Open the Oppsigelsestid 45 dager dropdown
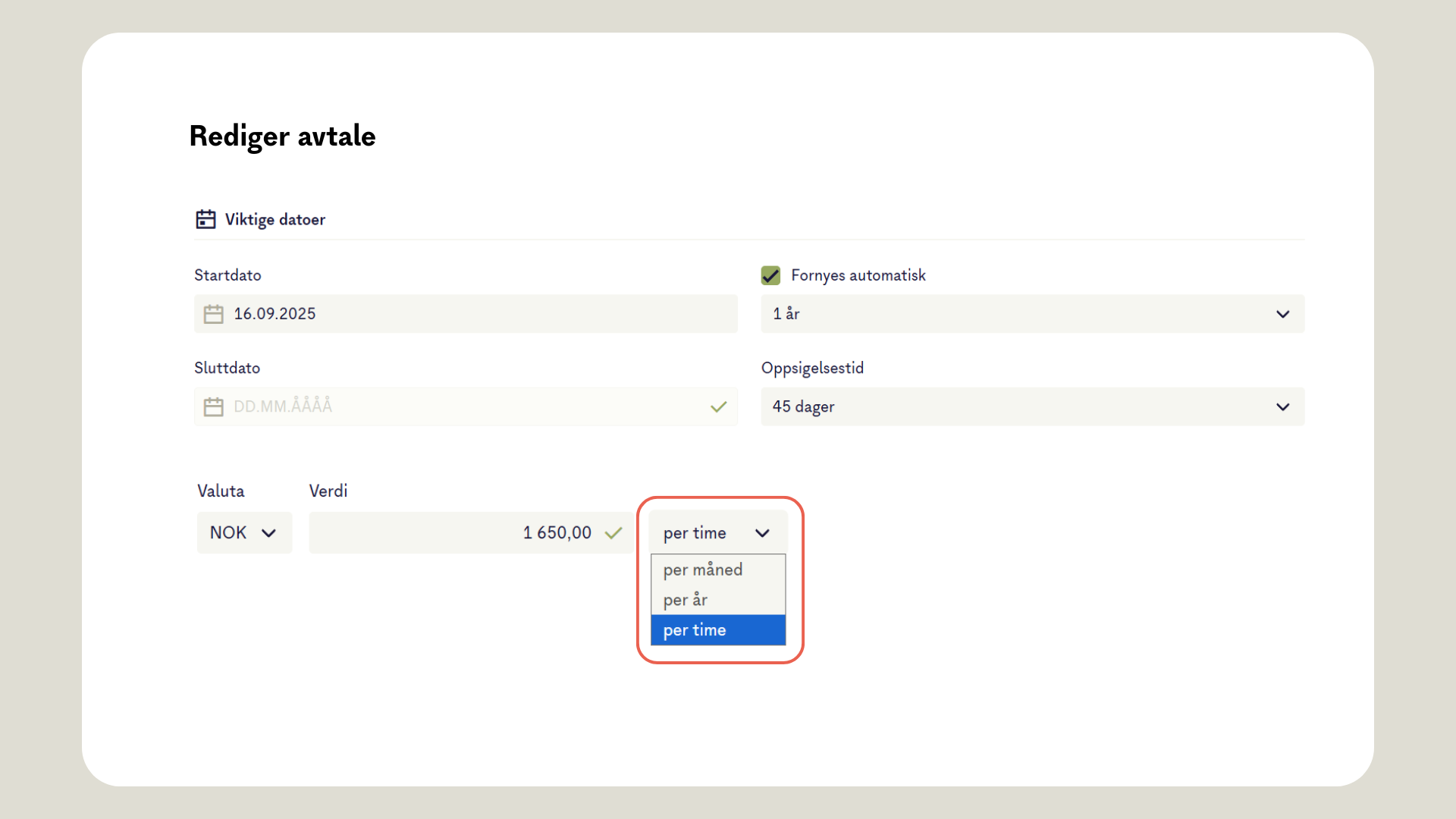Screen dimensions: 1456x819 point(1031,407)
